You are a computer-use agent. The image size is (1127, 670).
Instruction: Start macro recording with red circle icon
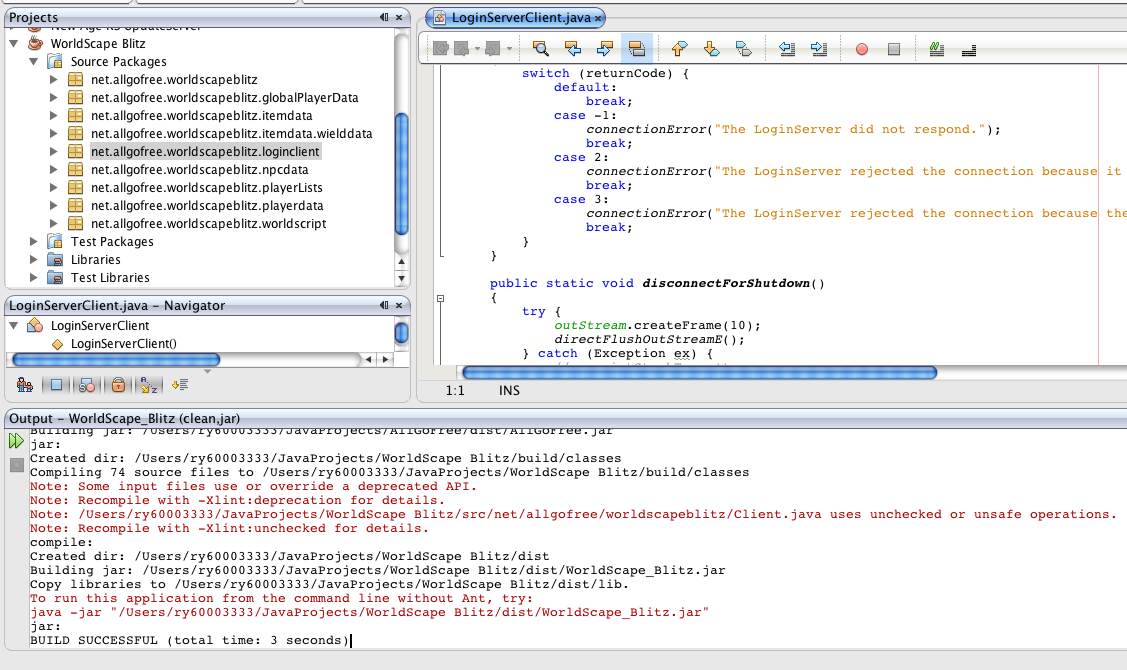862,49
